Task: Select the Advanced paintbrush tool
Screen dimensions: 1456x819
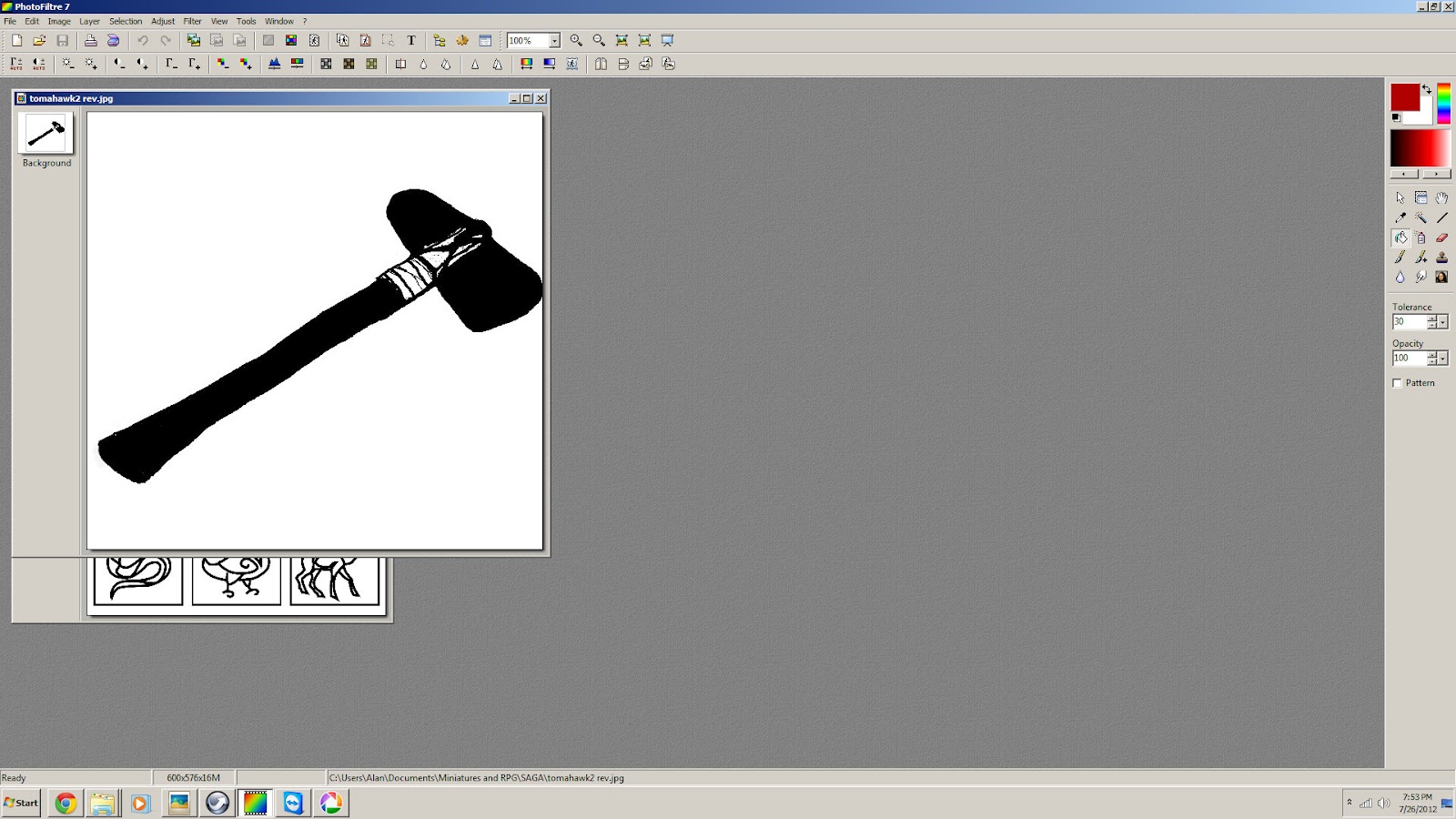Action: [x=1421, y=258]
